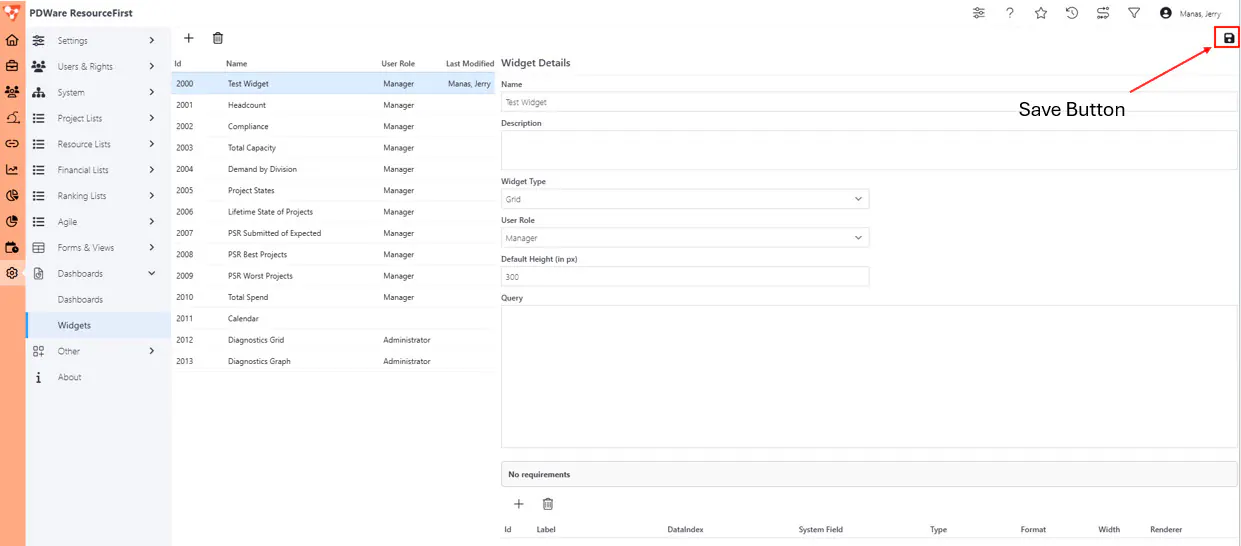Click the link chain icon in sidebar
1241x546 pixels.
pyautogui.click(x=12, y=144)
